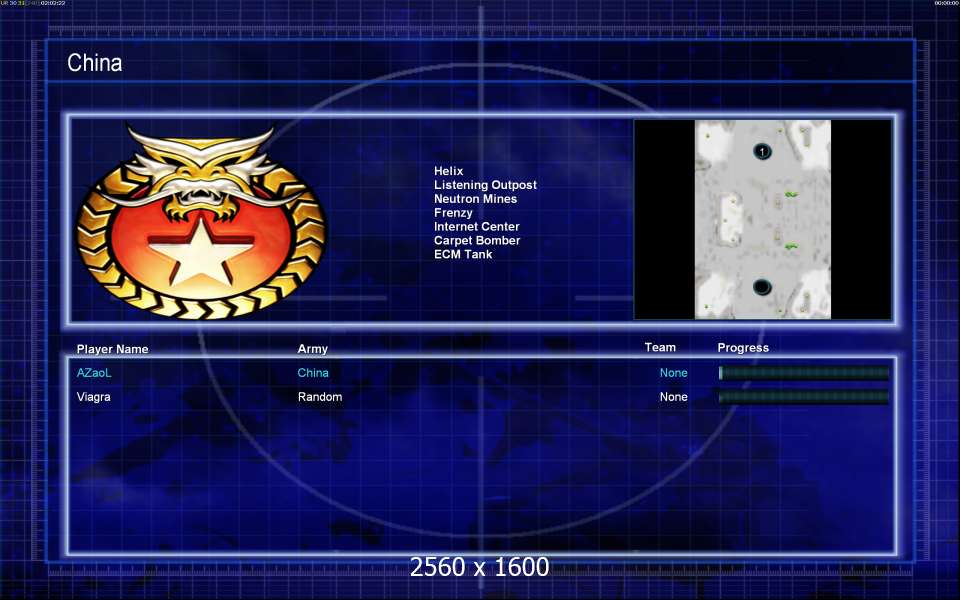Viewport: 960px width, 600px height.
Task: Click the Team column header
Action: tap(660, 347)
